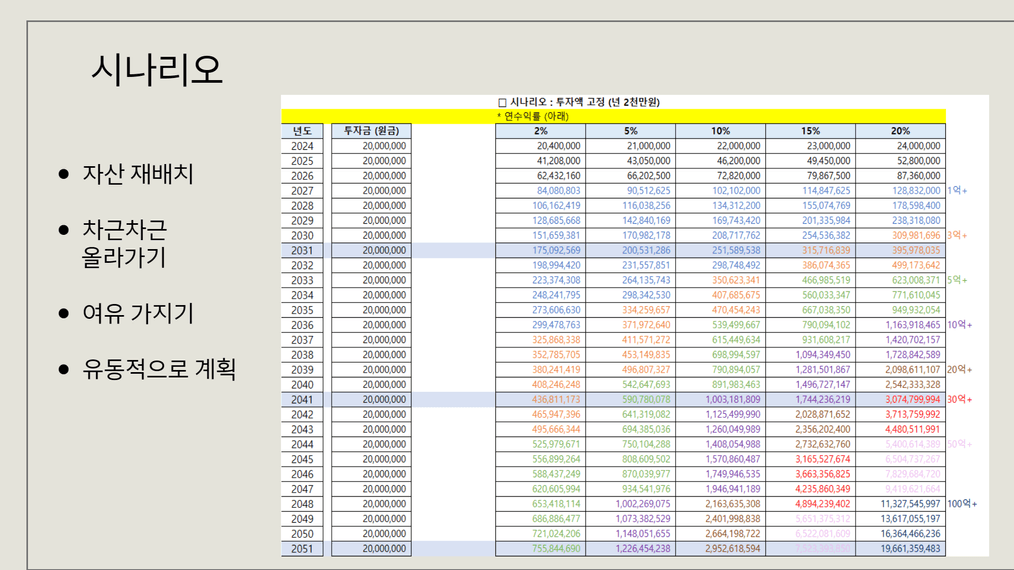Click the table heading 투자액 고정 (년 2천만원)
The image size is (1014, 570).
click(608, 102)
